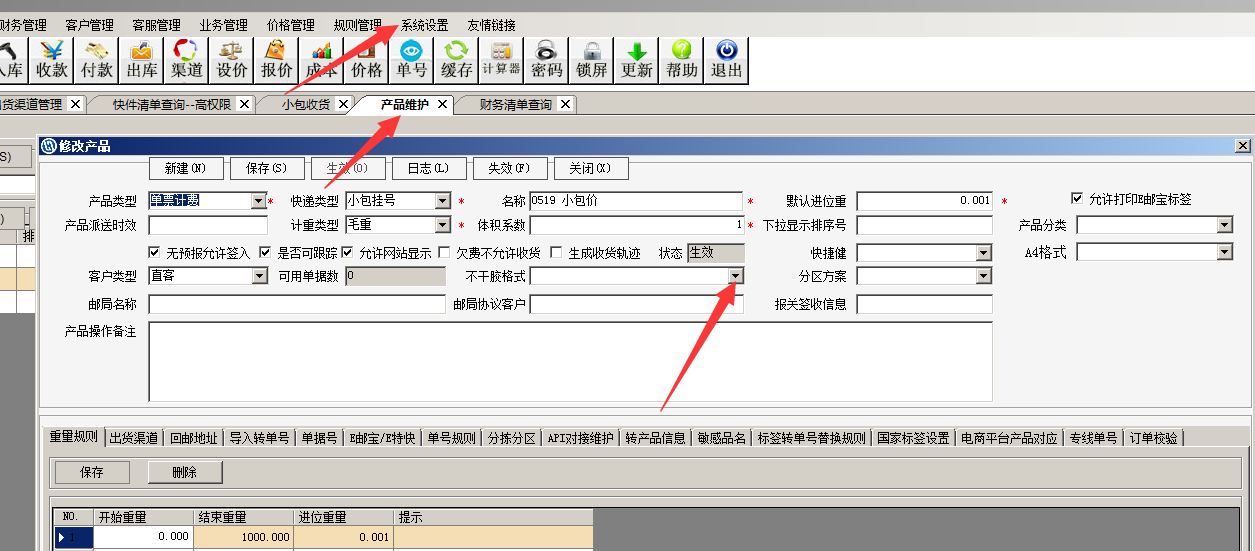Click the 邮局名称 input field
Screen dimensions: 1255x551
(x=296, y=304)
